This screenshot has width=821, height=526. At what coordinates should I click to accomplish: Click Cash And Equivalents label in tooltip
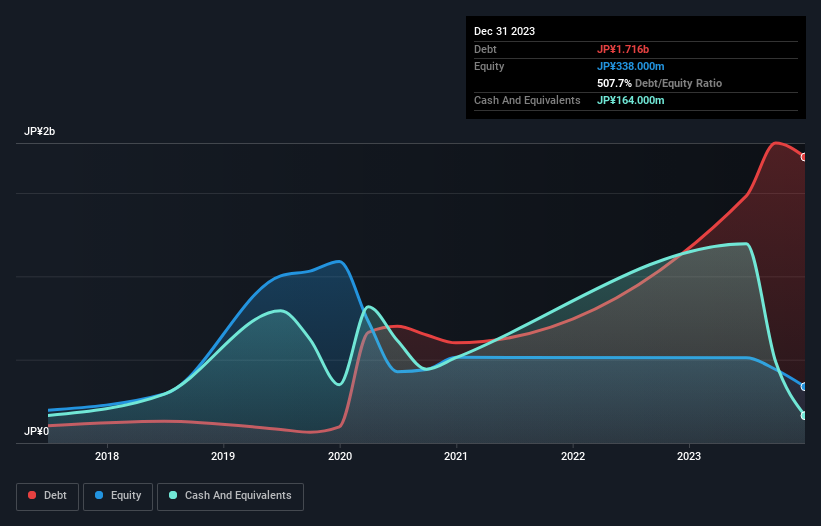click(x=527, y=100)
